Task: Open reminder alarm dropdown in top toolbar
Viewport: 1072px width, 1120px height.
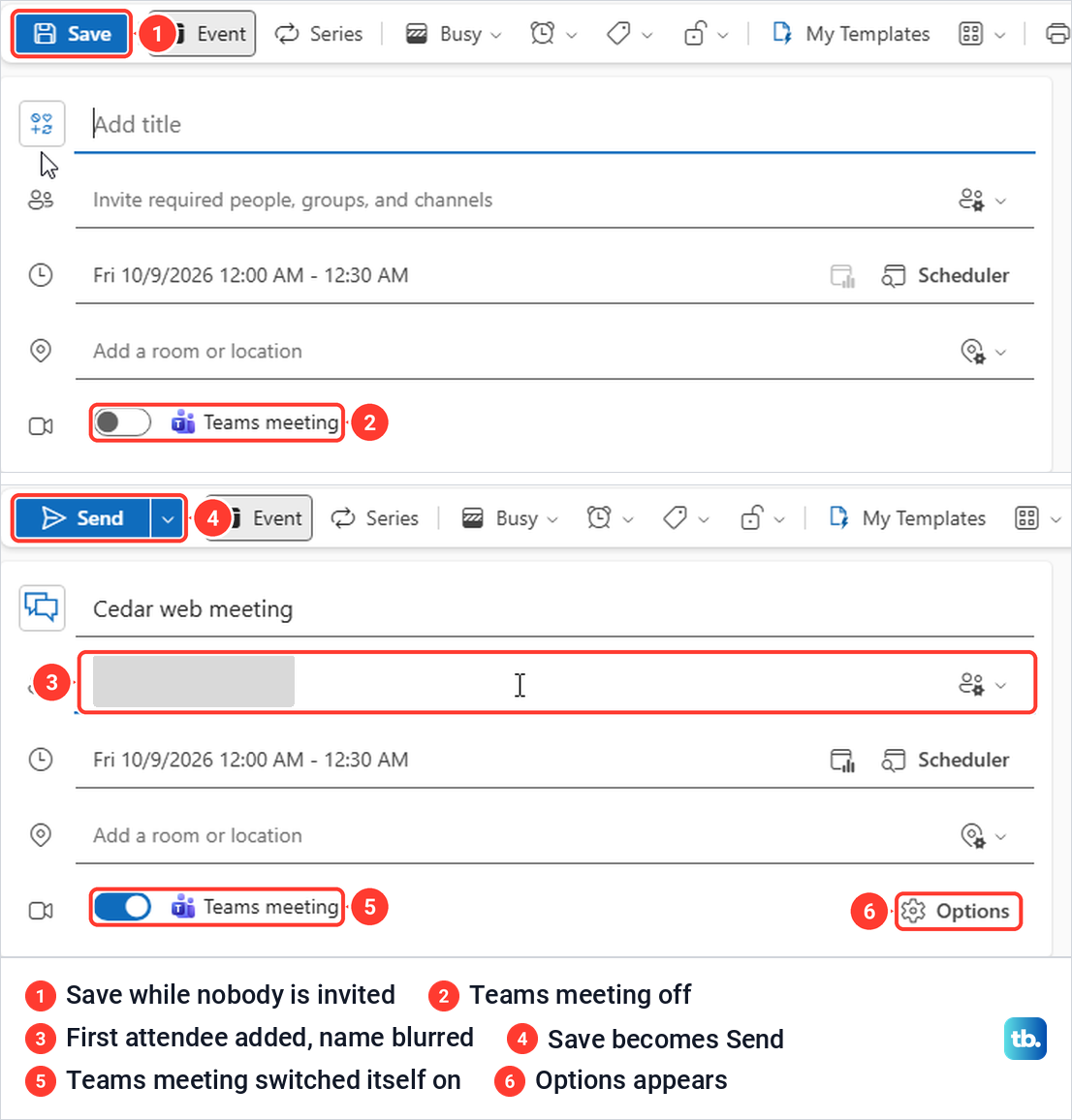Action: [x=552, y=34]
